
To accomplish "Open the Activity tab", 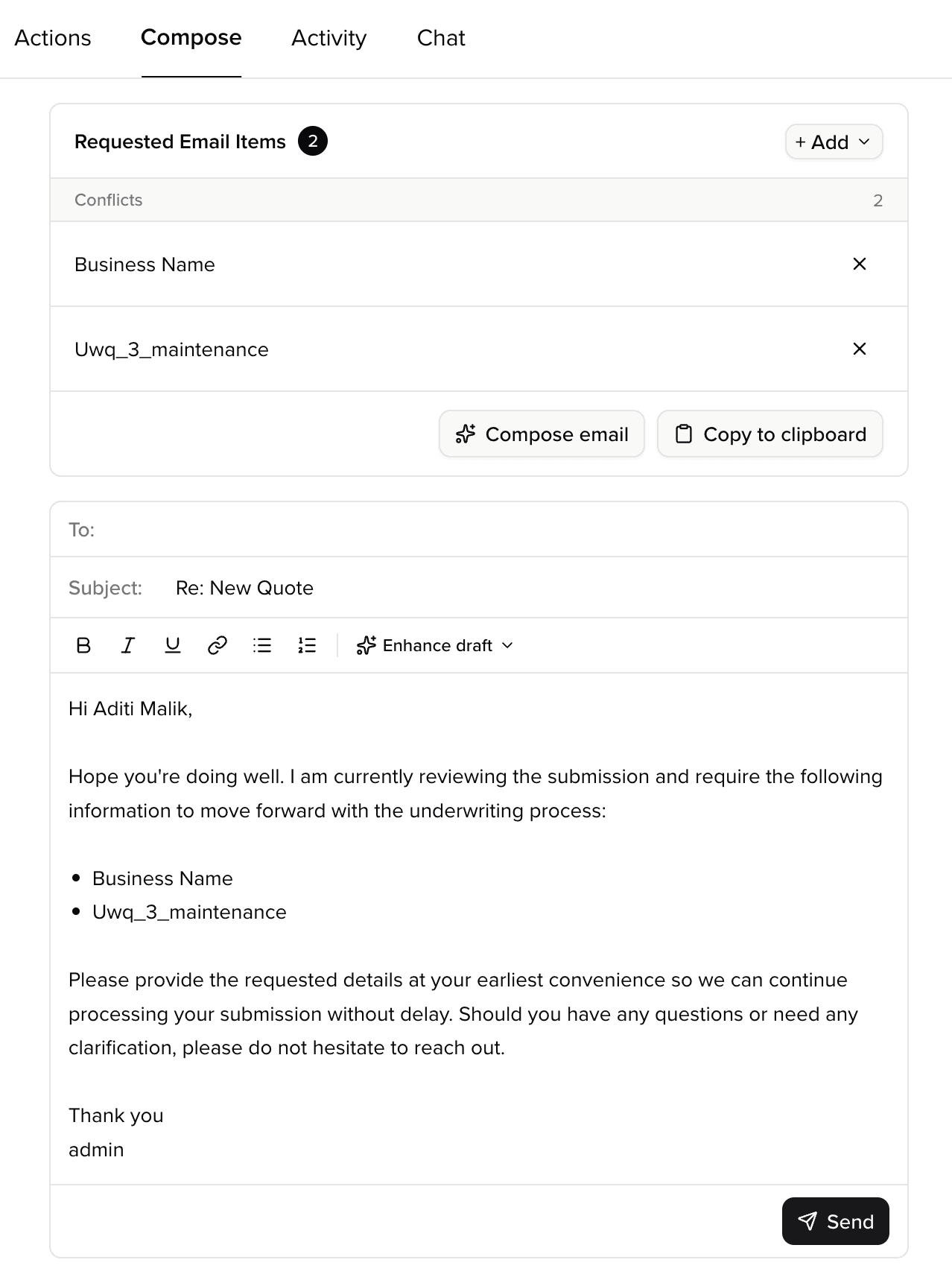I will pos(329,38).
